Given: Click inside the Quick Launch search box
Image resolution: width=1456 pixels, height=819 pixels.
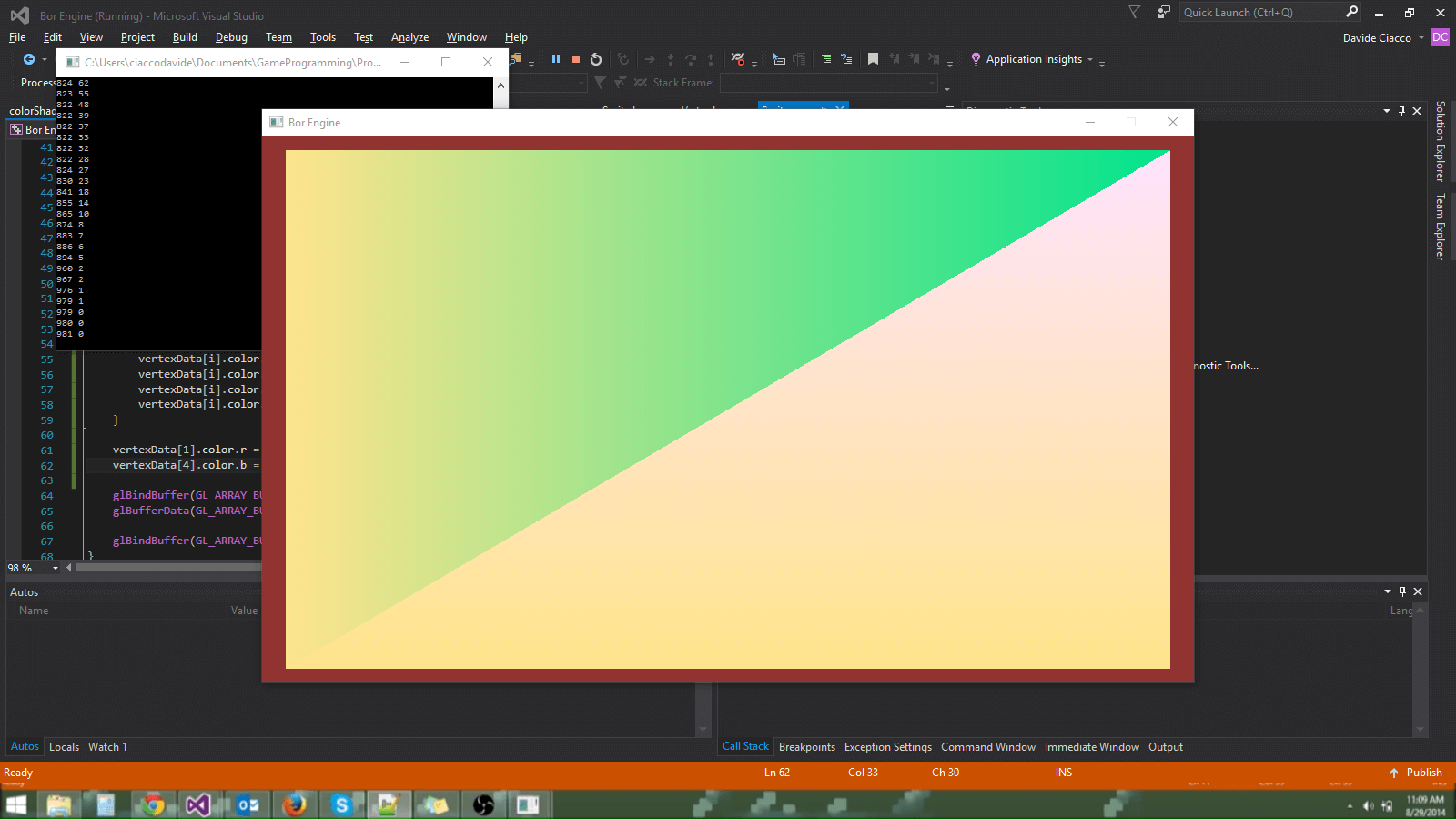Looking at the screenshot, I should point(1260,13).
